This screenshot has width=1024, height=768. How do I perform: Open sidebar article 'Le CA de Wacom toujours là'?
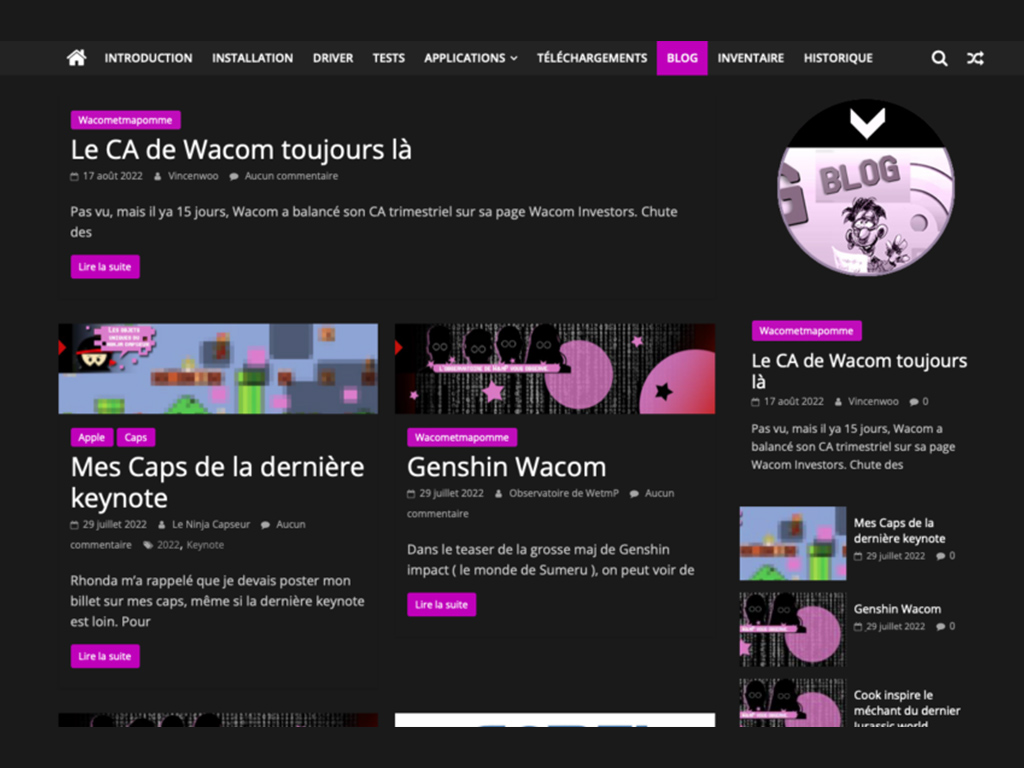(x=859, y=371)
